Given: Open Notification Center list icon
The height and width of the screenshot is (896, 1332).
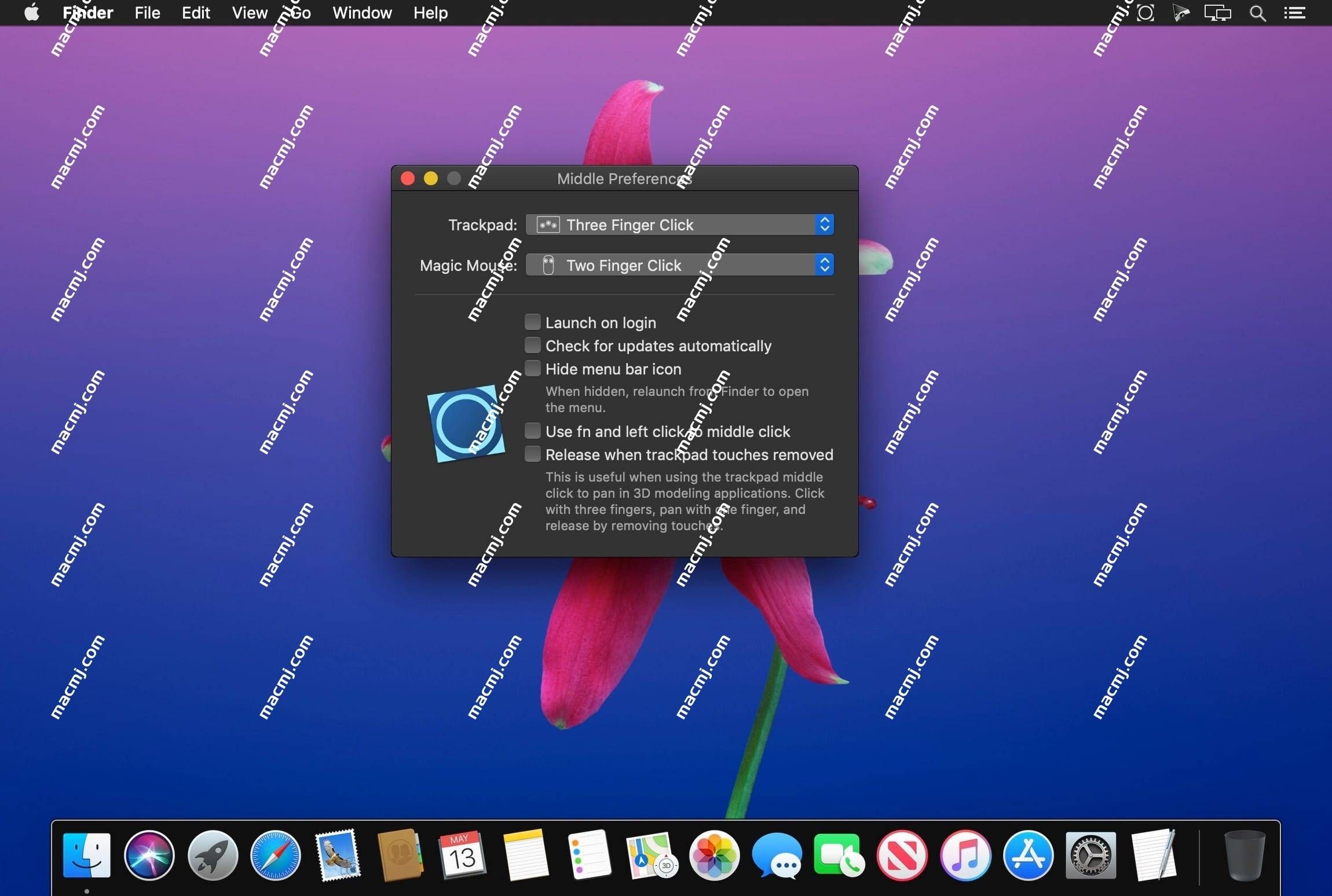Looking at the screenshot, I should [x=1294, y=13].
